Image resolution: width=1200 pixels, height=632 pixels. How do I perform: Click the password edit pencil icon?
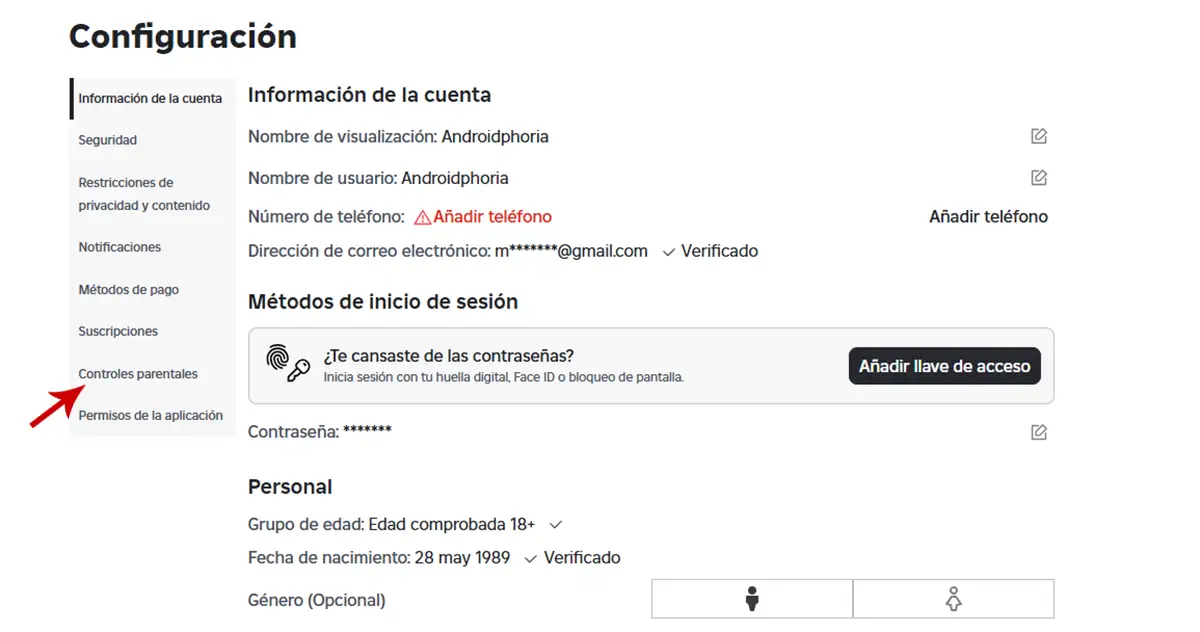tap(1039, 432)
